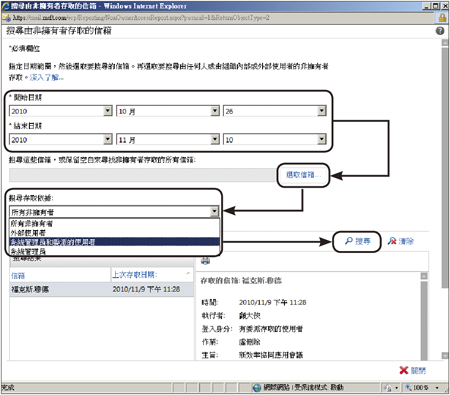450x395 pixels.
Task: Select 外部使用者 option in dropdown list
Action: (114, 233)
